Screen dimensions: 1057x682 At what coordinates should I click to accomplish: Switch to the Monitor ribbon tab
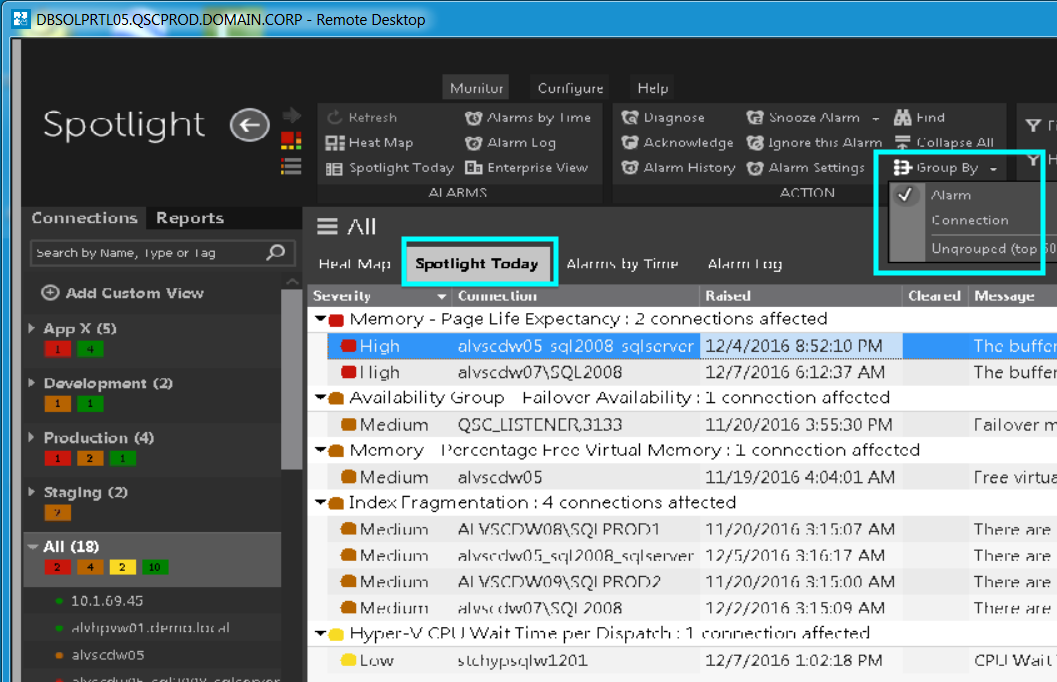pos(476,88)
